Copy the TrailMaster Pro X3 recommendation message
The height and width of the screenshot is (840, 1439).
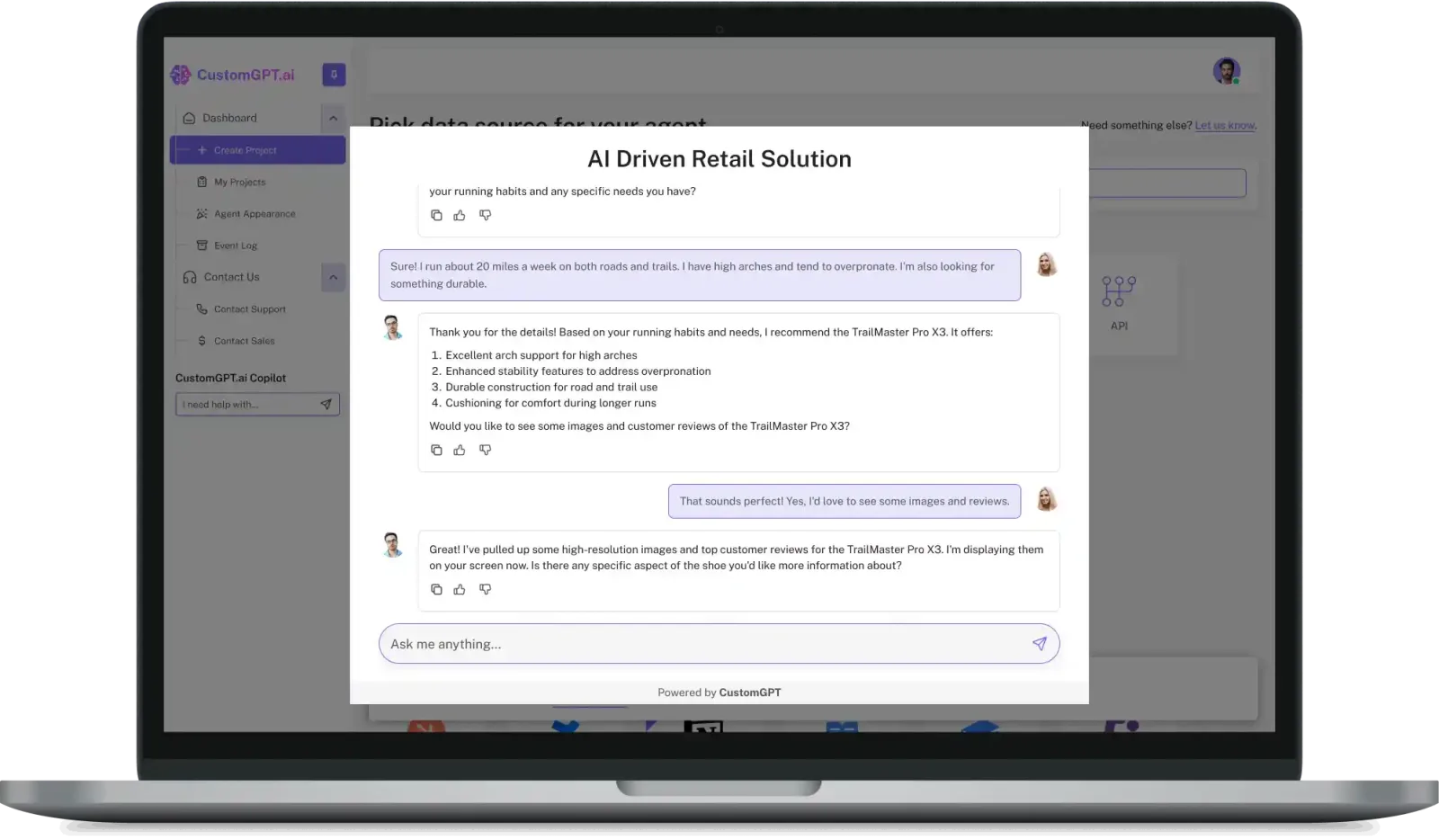(x=436, y=450)
